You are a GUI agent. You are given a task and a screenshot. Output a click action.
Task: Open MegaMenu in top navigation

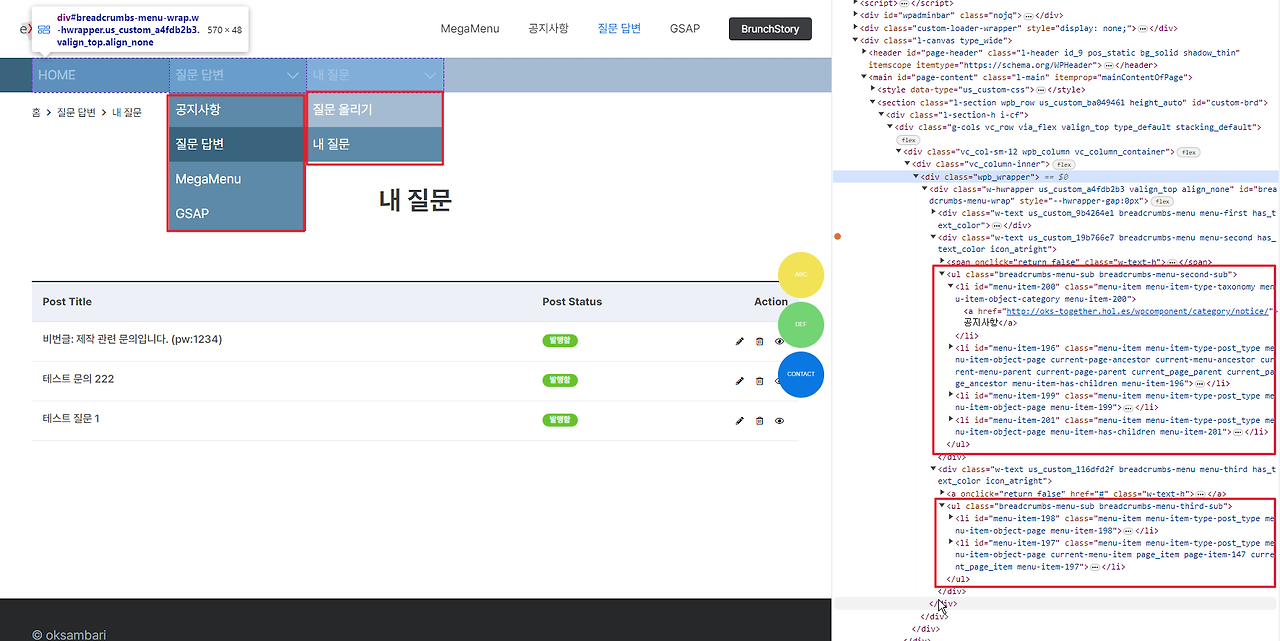point(470,29)
